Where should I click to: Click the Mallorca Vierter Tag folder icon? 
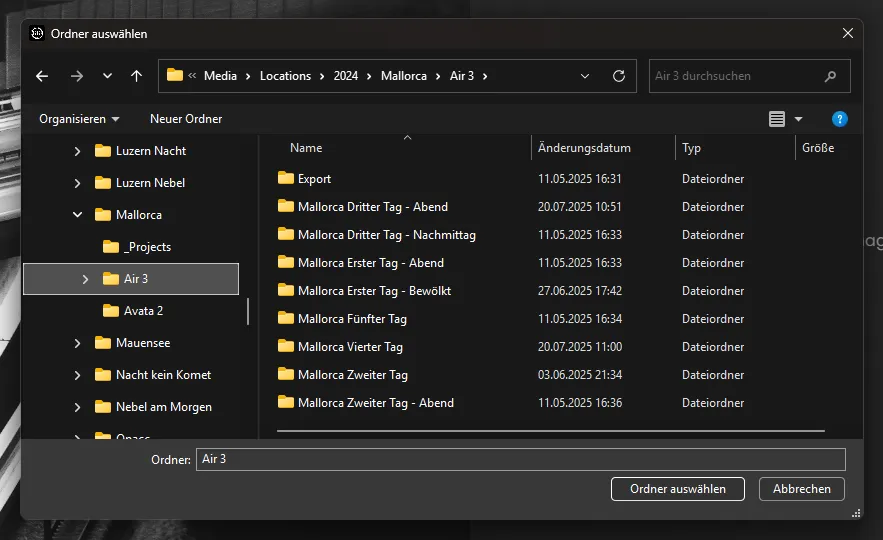pyautogui.click(x=286, y=347)
